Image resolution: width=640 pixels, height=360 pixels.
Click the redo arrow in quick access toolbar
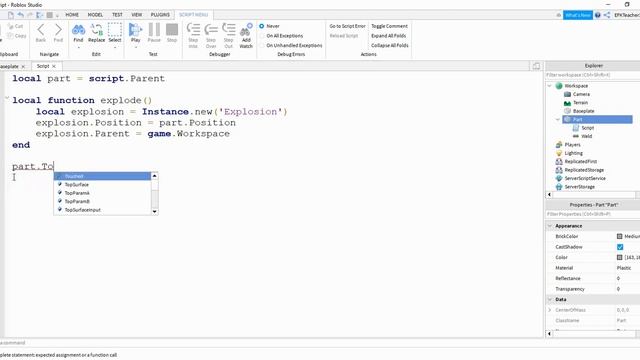click(x=30, y=15)
